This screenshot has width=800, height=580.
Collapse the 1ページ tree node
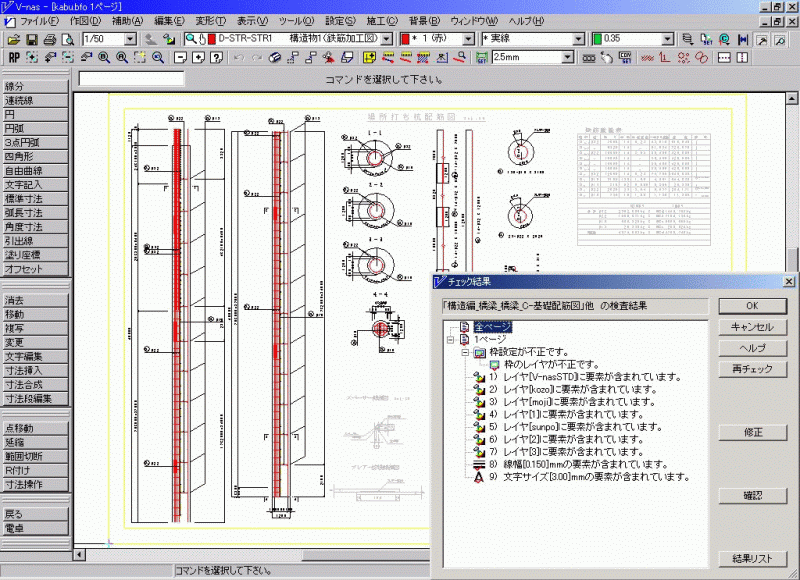pos(449,340)
